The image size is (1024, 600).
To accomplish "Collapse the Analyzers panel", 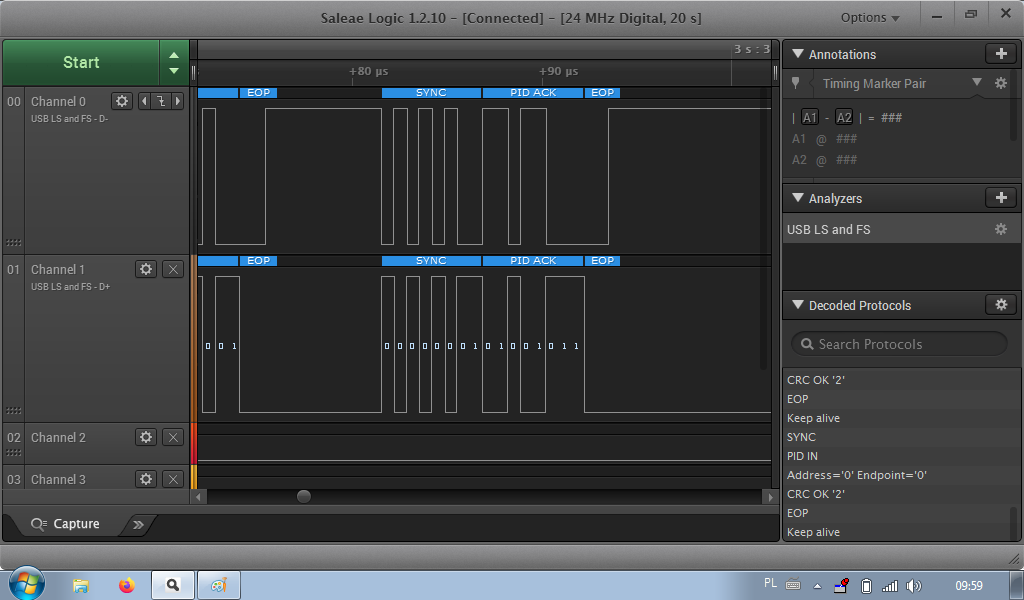I will tap(797, 198).
